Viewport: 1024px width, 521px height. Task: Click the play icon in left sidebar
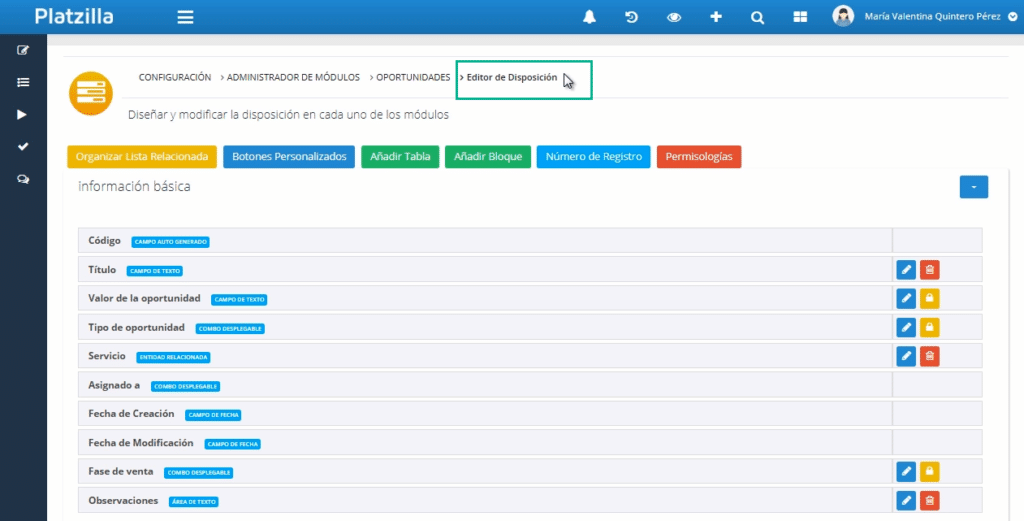pyautogui.click(x=22, y=114)
